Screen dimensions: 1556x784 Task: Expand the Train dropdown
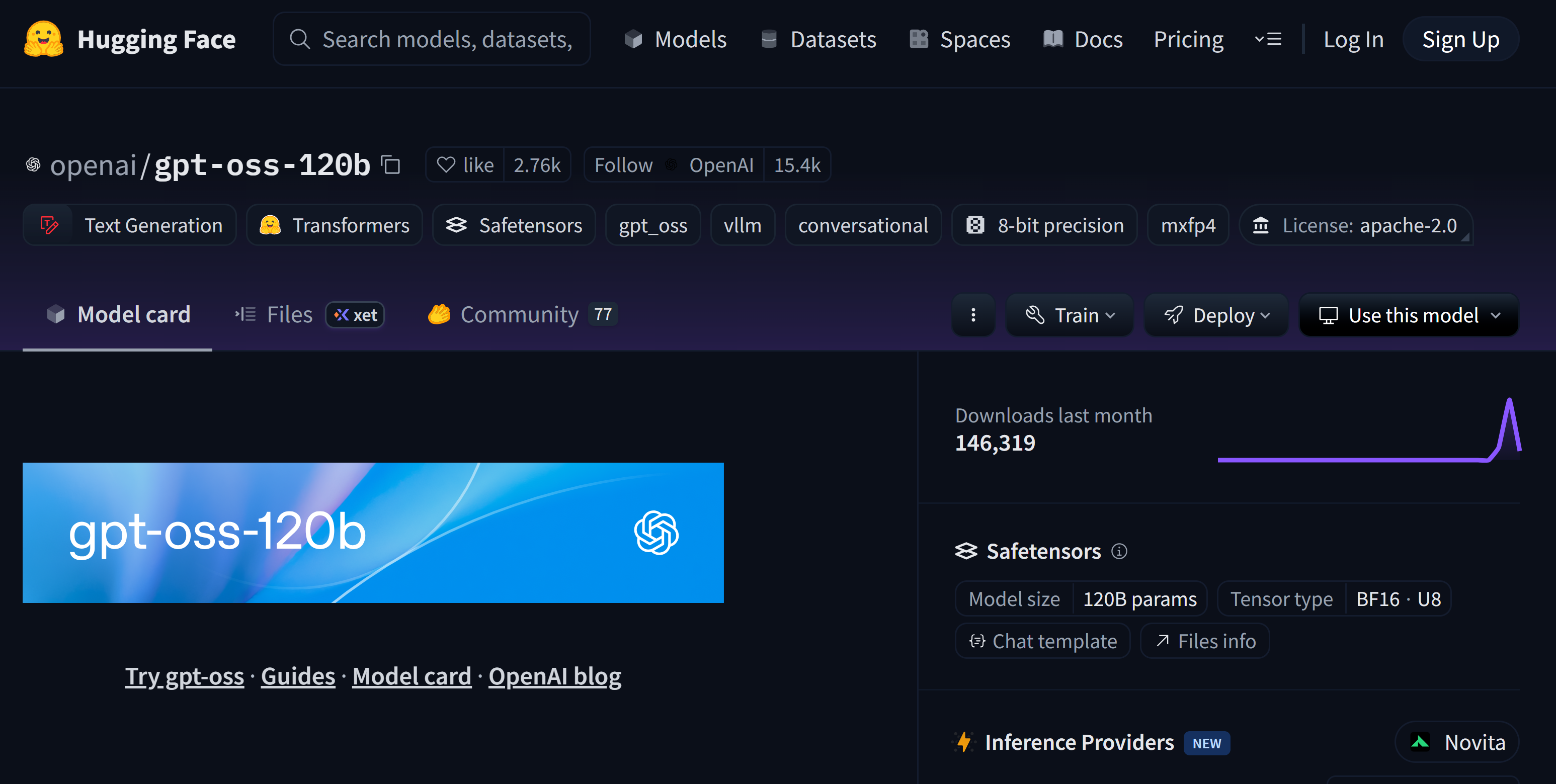coord(1069,315)
